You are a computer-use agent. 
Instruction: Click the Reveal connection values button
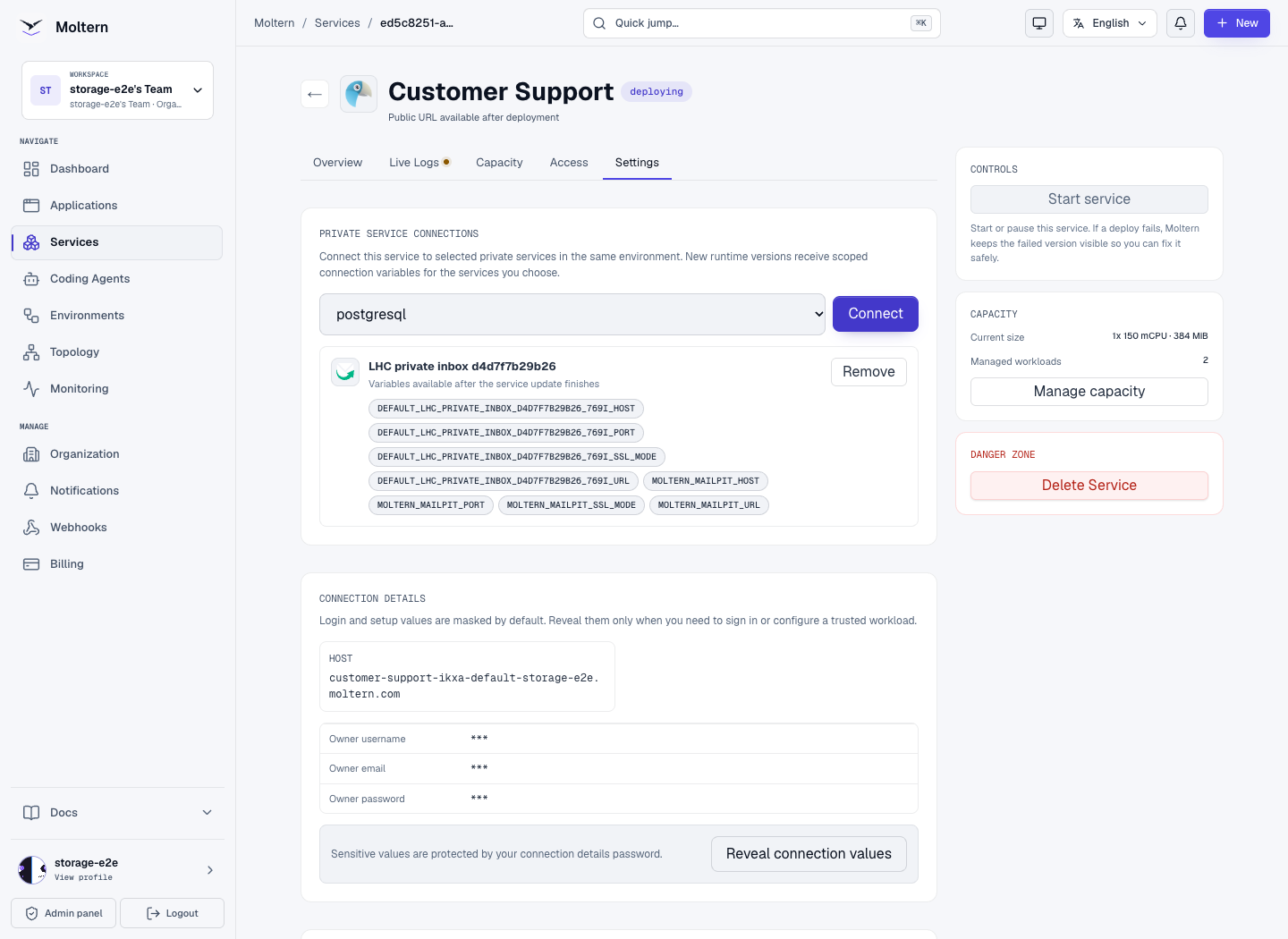coord(809,854)
